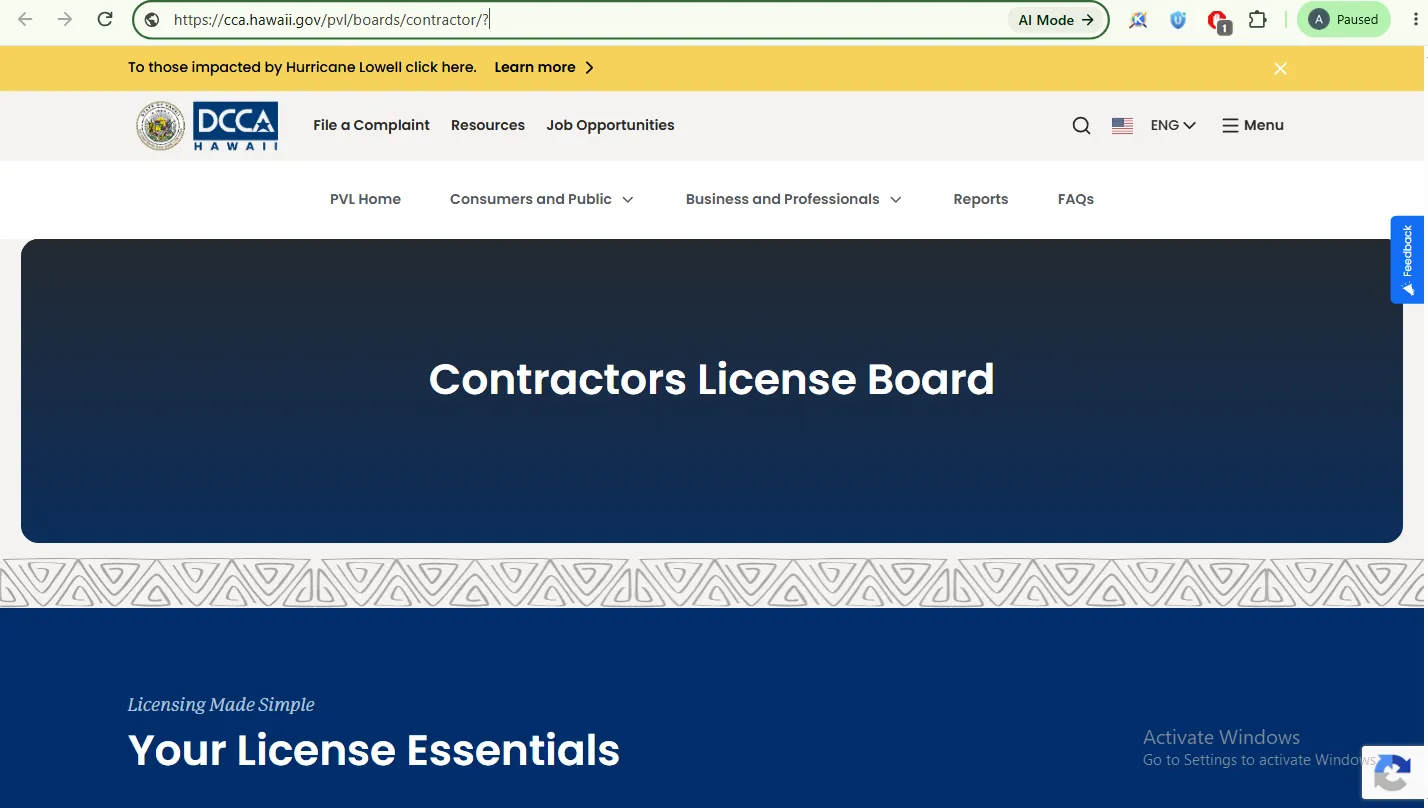Click the red extension icon with badge
Image resolution: width=1428 pixels, height=808 pixels.
coord(1218,21)
